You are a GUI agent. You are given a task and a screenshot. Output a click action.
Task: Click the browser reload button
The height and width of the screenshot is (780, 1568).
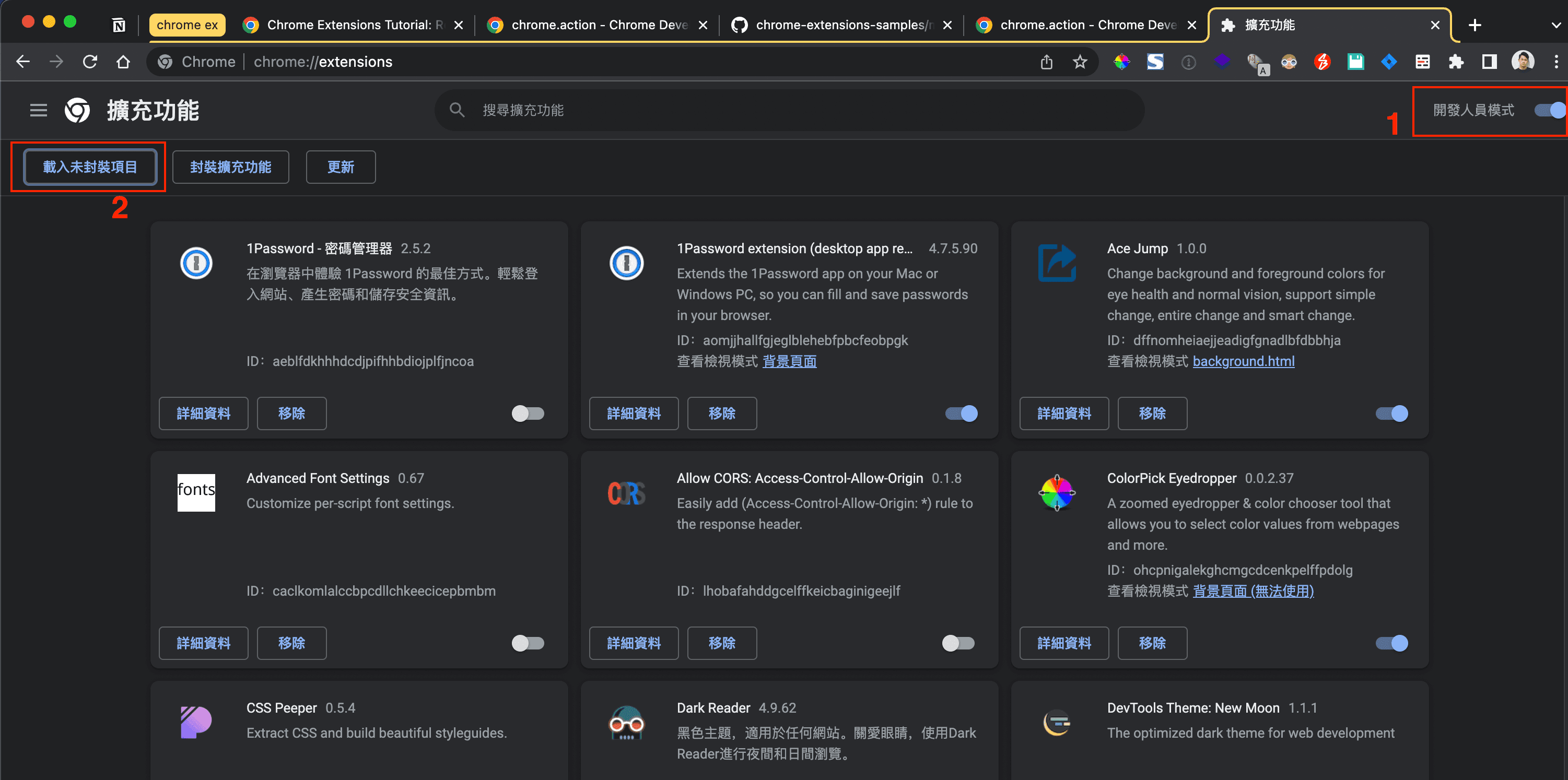[x=90, y=62]
